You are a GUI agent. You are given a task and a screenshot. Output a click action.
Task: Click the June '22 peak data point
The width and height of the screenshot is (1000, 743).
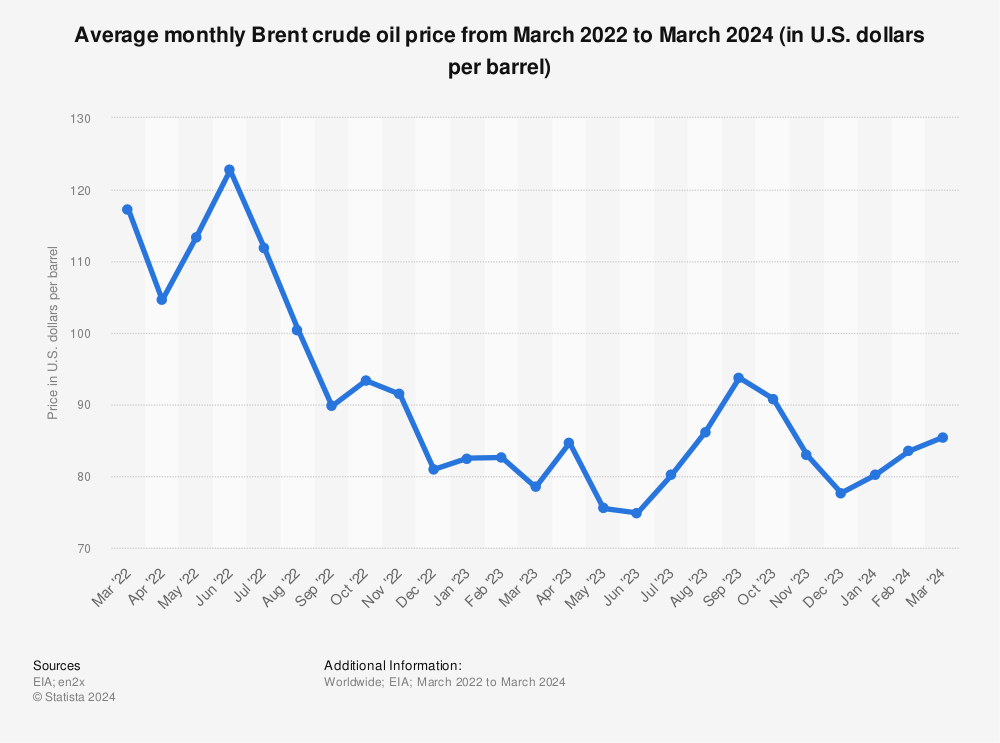229,170
